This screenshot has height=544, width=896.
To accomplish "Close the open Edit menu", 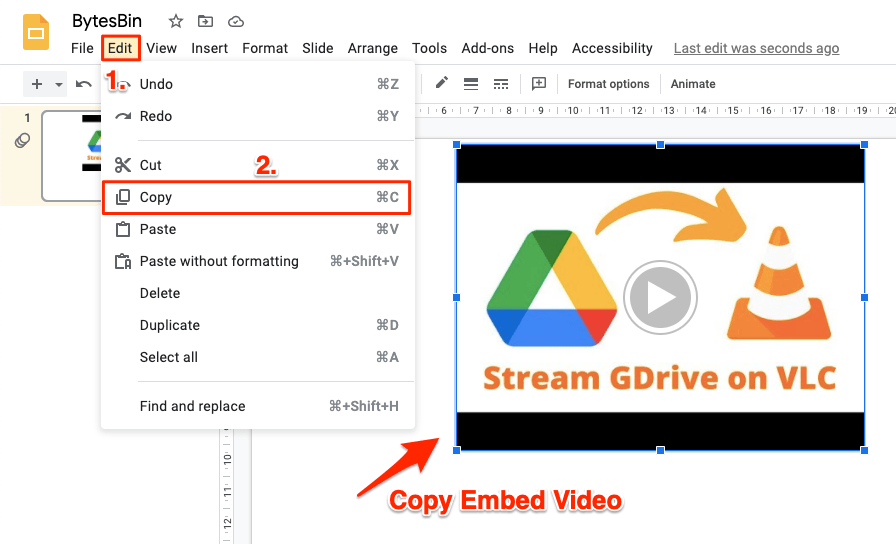I will click(121, 49).
